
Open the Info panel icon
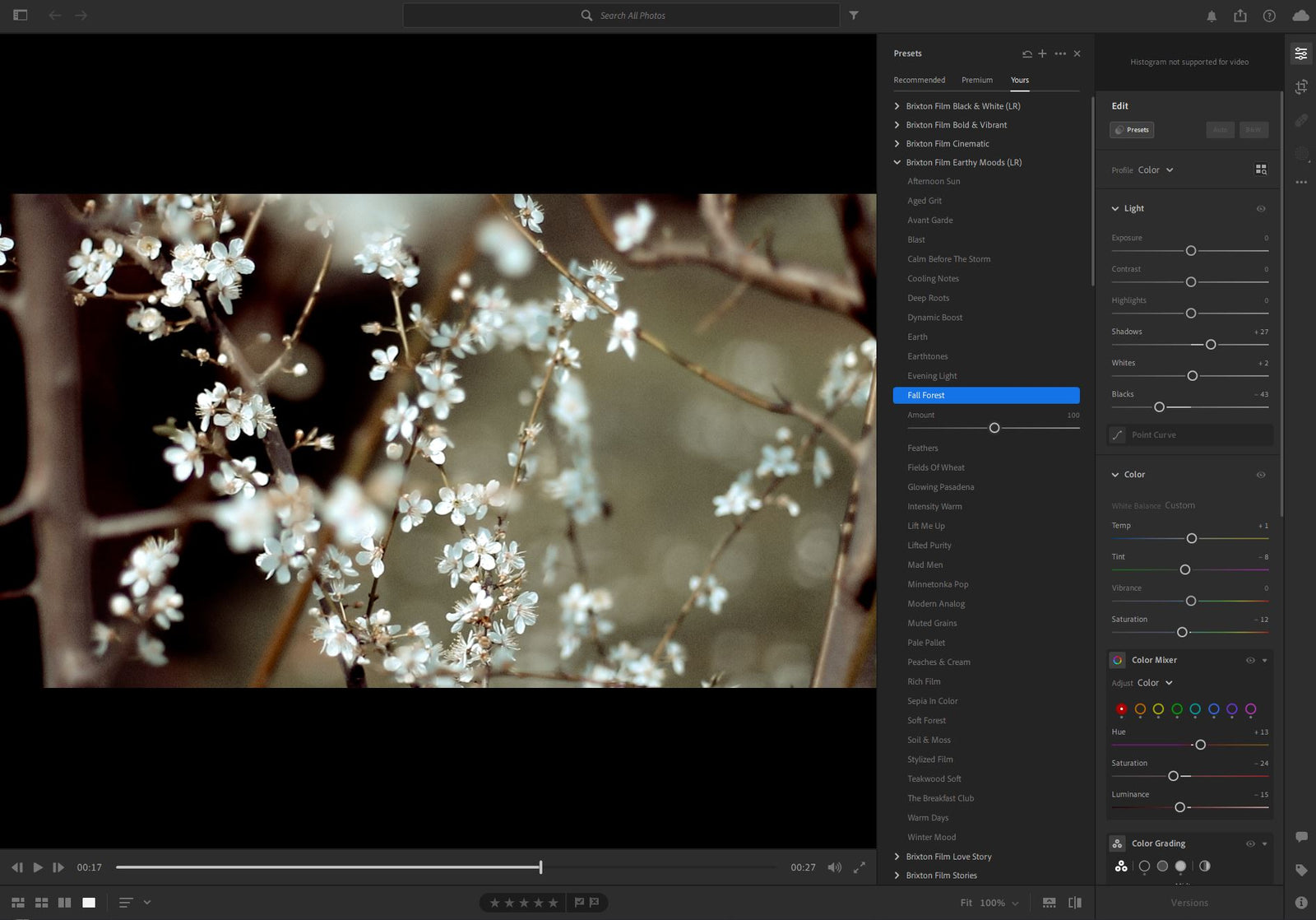1302,902
